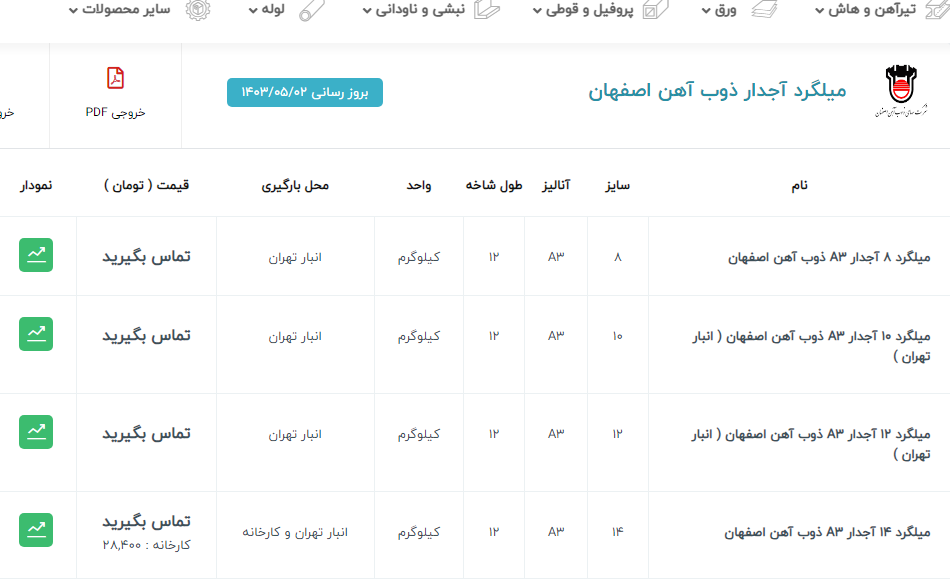View chart icon for میلگرد 14 row
Image resolution: width=950 pixels, height=579 pixels.
(x=36, y=528)
